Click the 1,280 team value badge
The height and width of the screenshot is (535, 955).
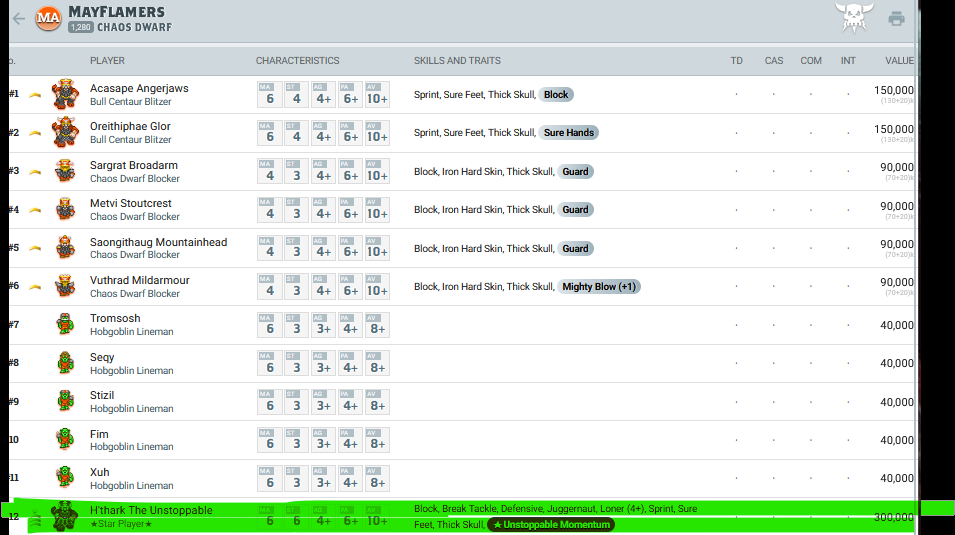81,28
